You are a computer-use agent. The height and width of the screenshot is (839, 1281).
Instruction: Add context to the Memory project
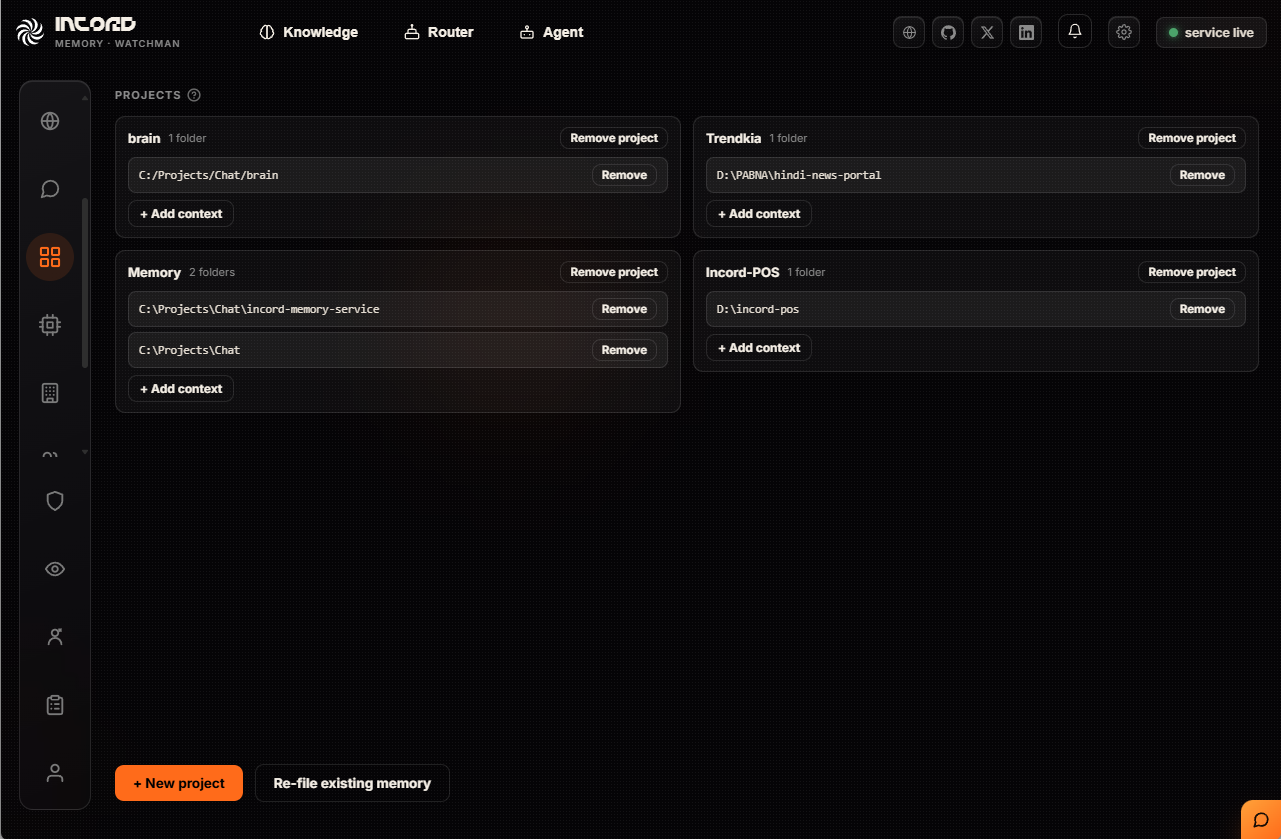pyautogui.click(x=181, y=389)
